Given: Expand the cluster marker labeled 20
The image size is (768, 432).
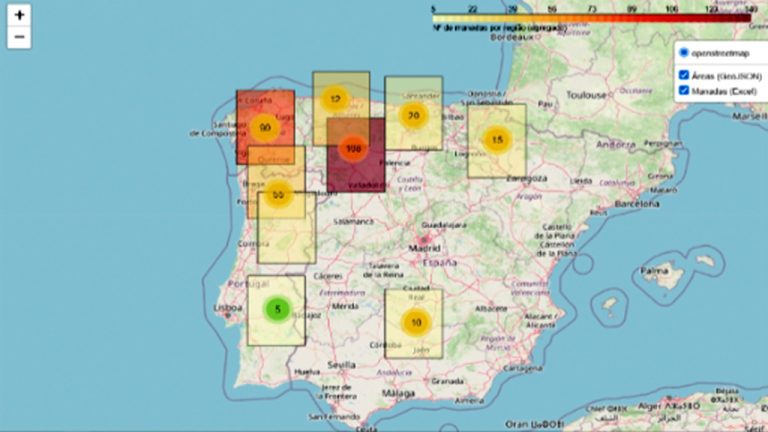Looking at the screenshot, I should (413, 115).
